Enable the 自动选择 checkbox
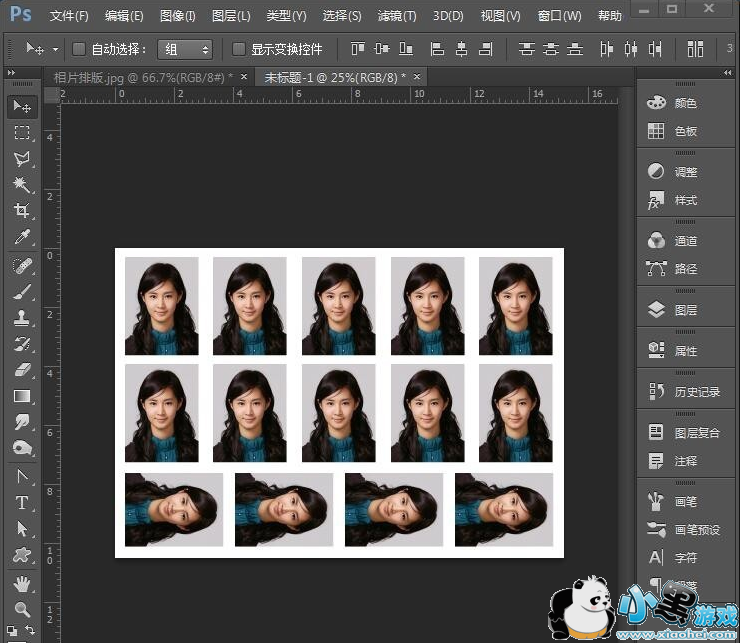Image resolution: width=740 pixels, height=643 pixels. [79, 49]
